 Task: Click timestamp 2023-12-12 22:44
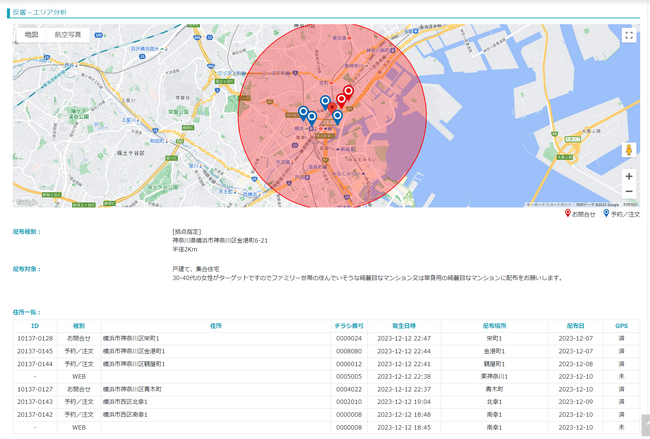click(x=404, y=352)
